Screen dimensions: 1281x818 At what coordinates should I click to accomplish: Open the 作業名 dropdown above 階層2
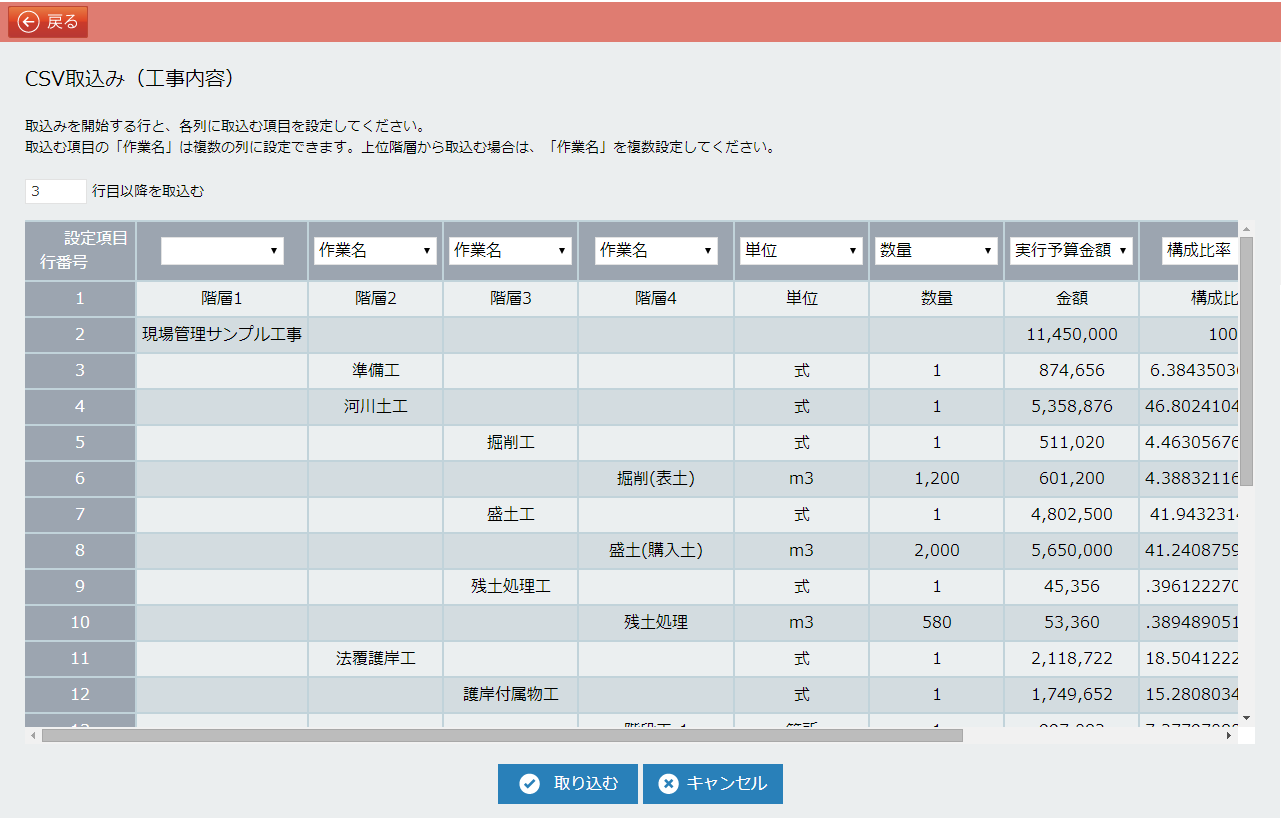coord(375,251)
